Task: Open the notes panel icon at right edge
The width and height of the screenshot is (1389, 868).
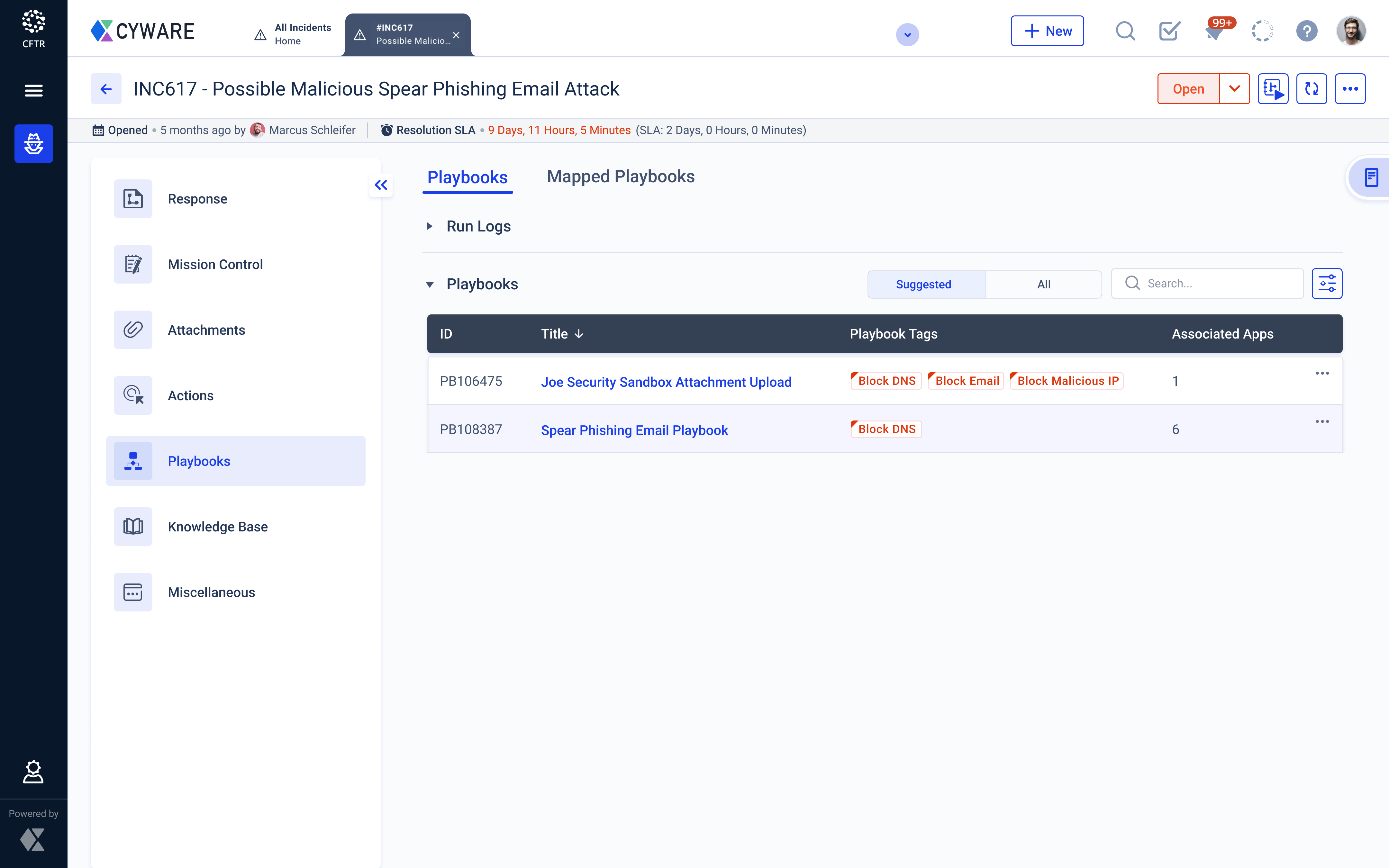Action: point(1371,177)
